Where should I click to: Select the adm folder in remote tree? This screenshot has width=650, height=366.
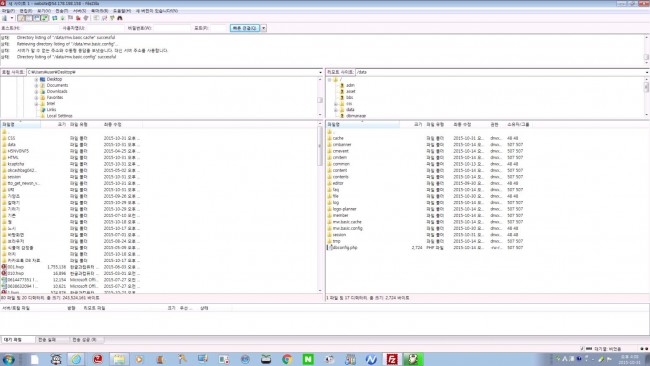click(350, 85)
